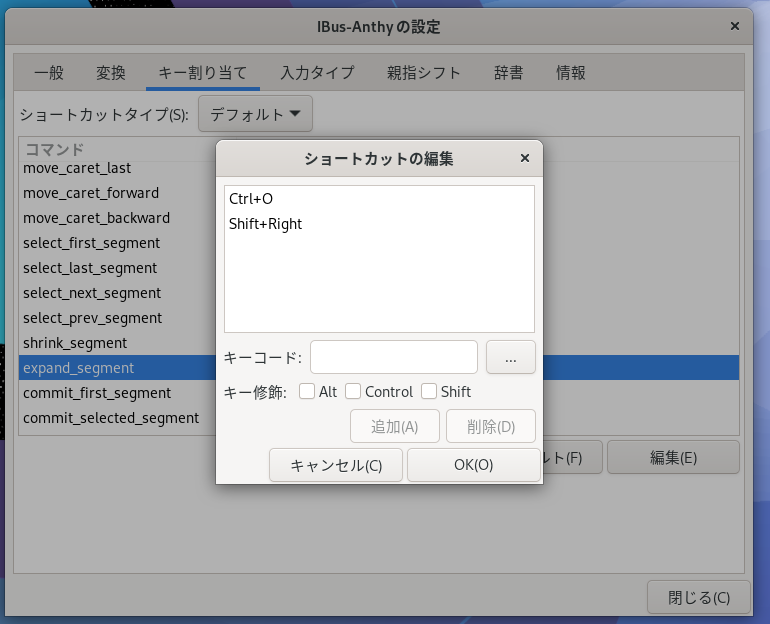
Task: Switch to the 一般 tab
Action: click(x=49, y=73)
